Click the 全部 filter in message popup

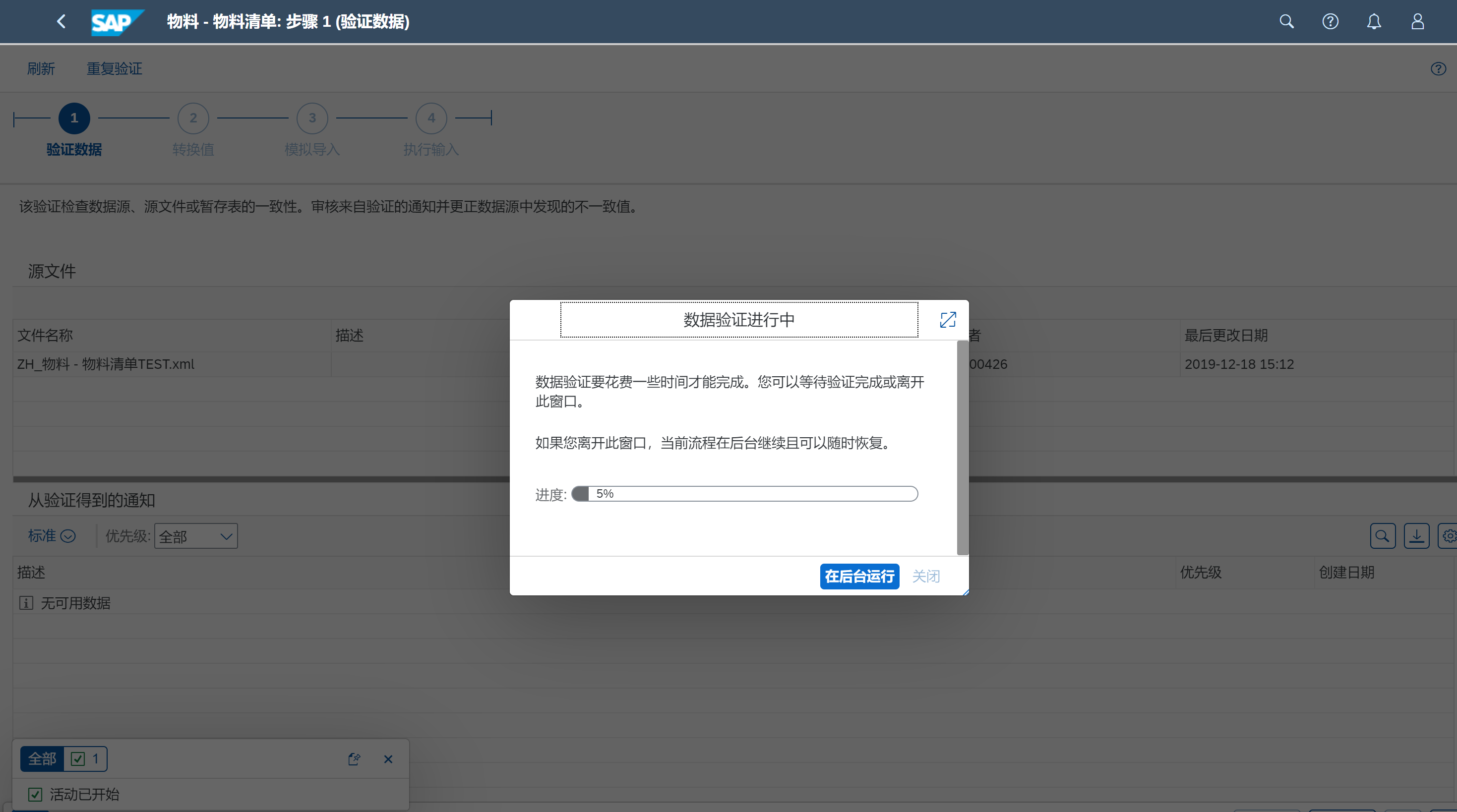point(42,759)
